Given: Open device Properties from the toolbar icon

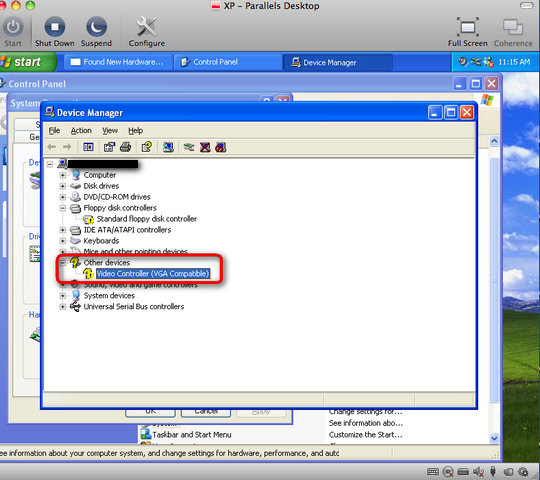Looking at the screenshot, I should tap(109, 147).
